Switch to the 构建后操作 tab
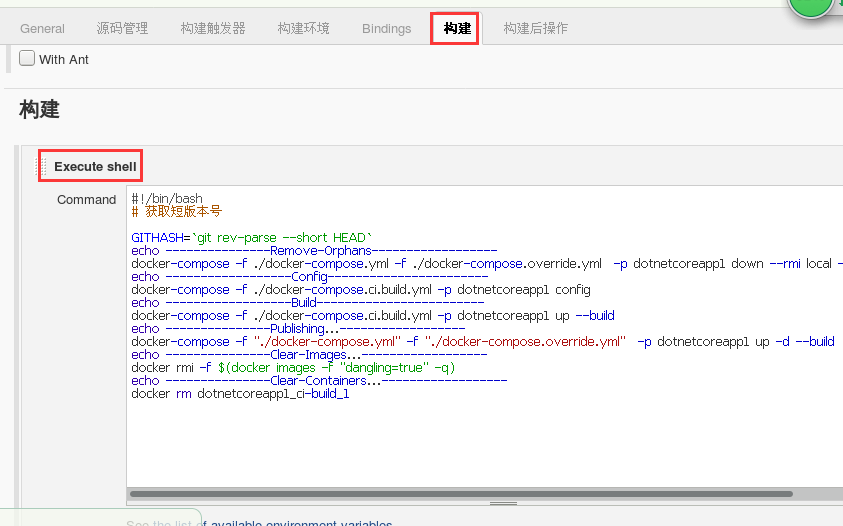 tap(535, 29)
